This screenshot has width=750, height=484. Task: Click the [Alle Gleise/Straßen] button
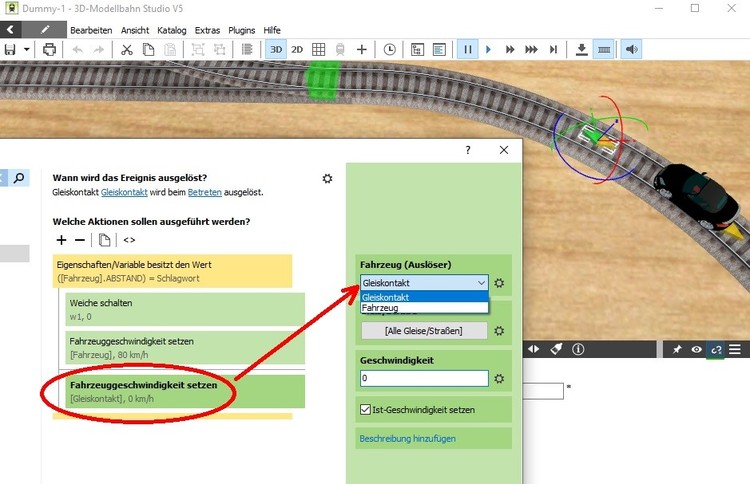coord(424,331)
